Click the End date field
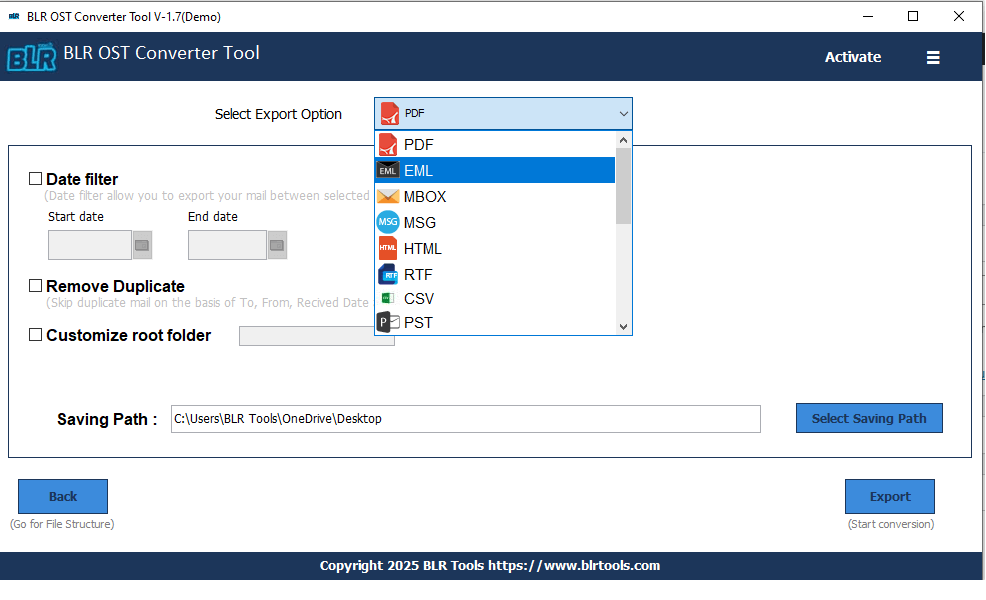 228,245
